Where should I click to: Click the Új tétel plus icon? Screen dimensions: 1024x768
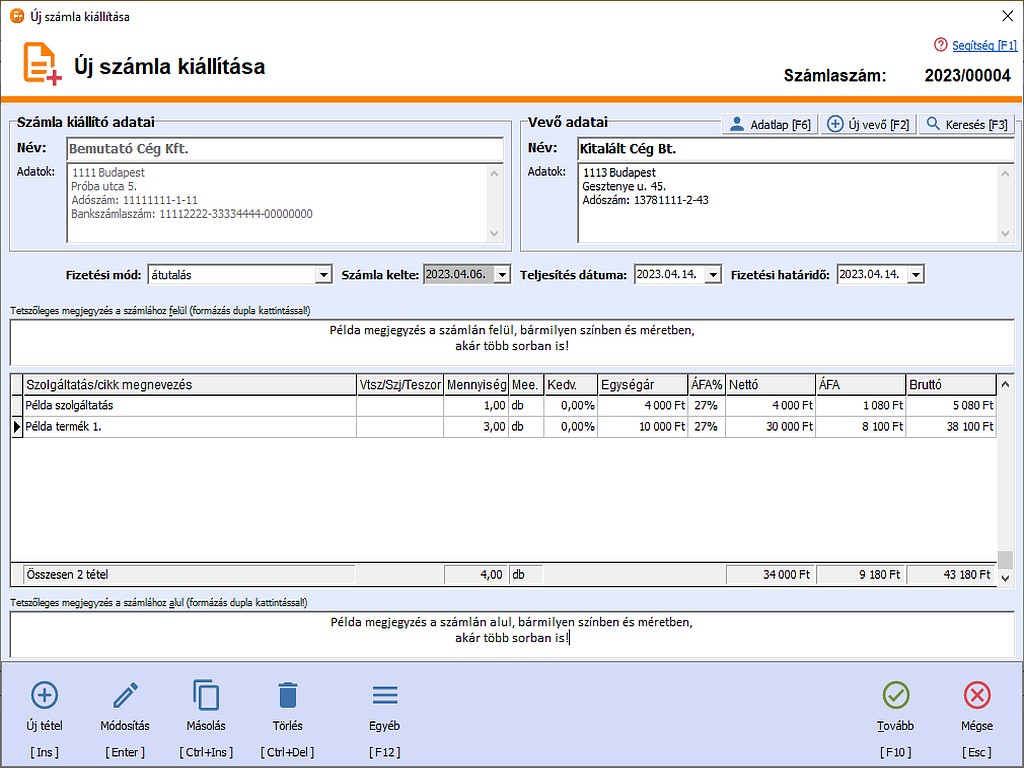click(45, 695)
